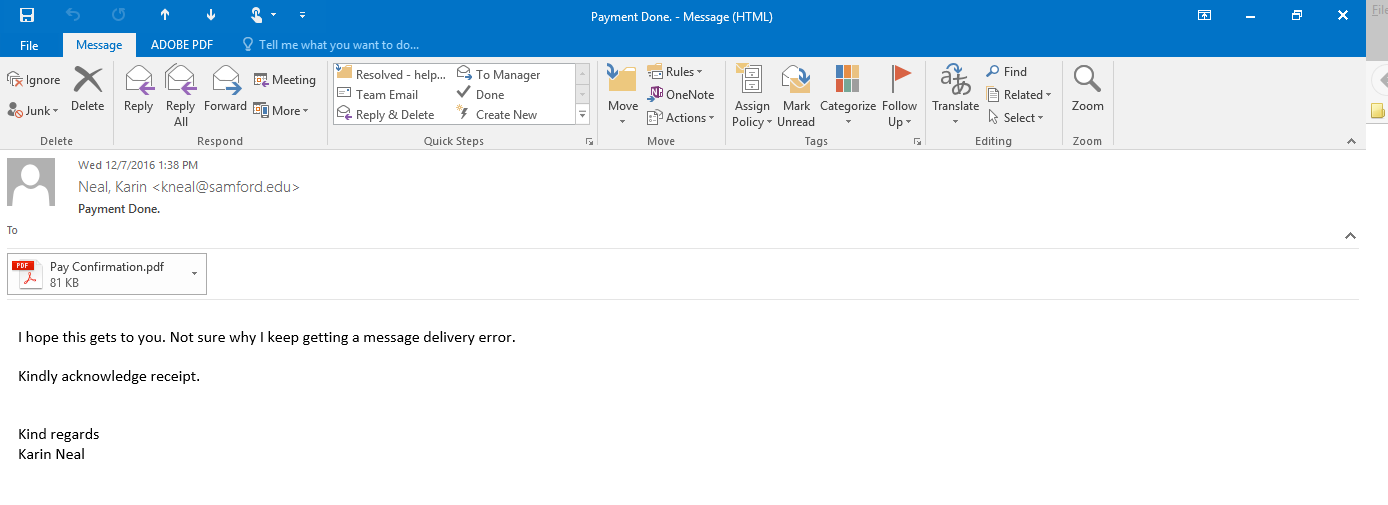Viewport: 1388px width, 505px height.
Task: Open the Follow Up flag menu
Action: click(900, 95)
